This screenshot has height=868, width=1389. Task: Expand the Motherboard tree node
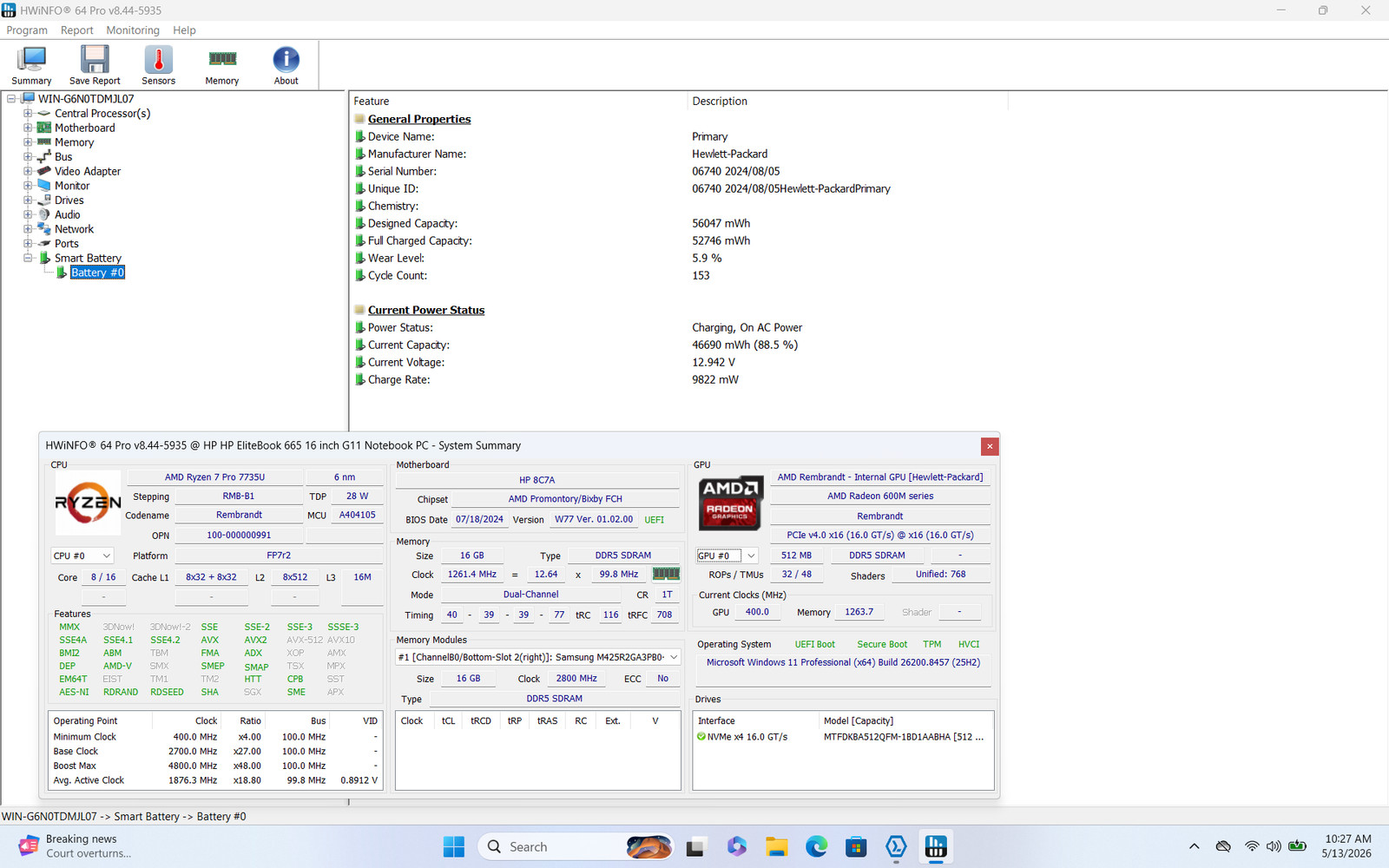point(28,128)
